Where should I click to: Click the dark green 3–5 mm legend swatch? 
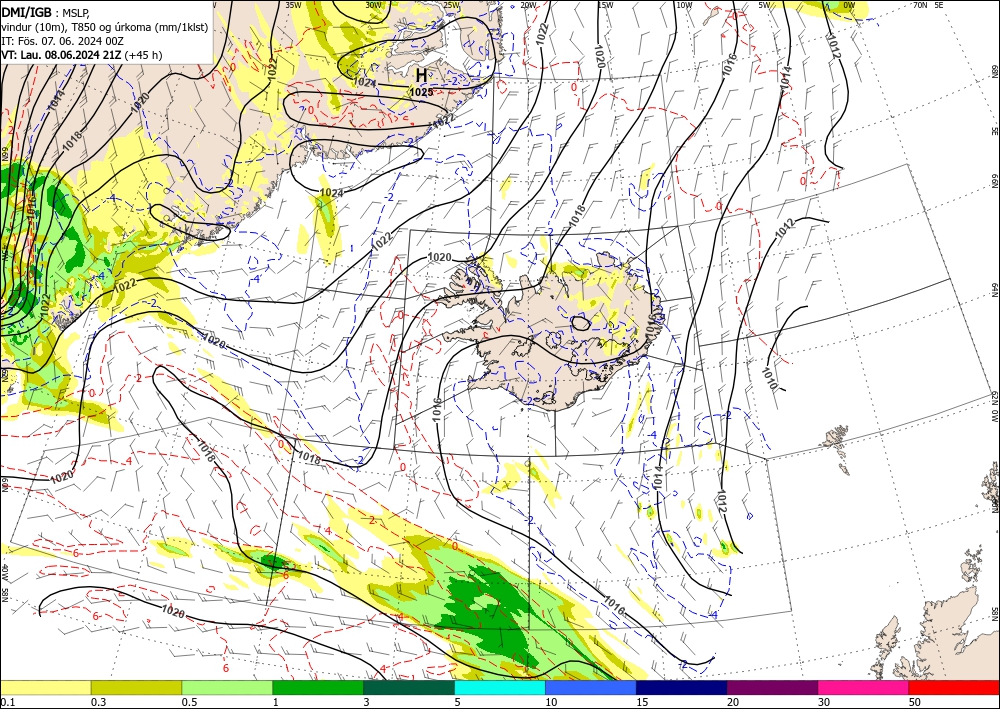[x=409, y=687]
